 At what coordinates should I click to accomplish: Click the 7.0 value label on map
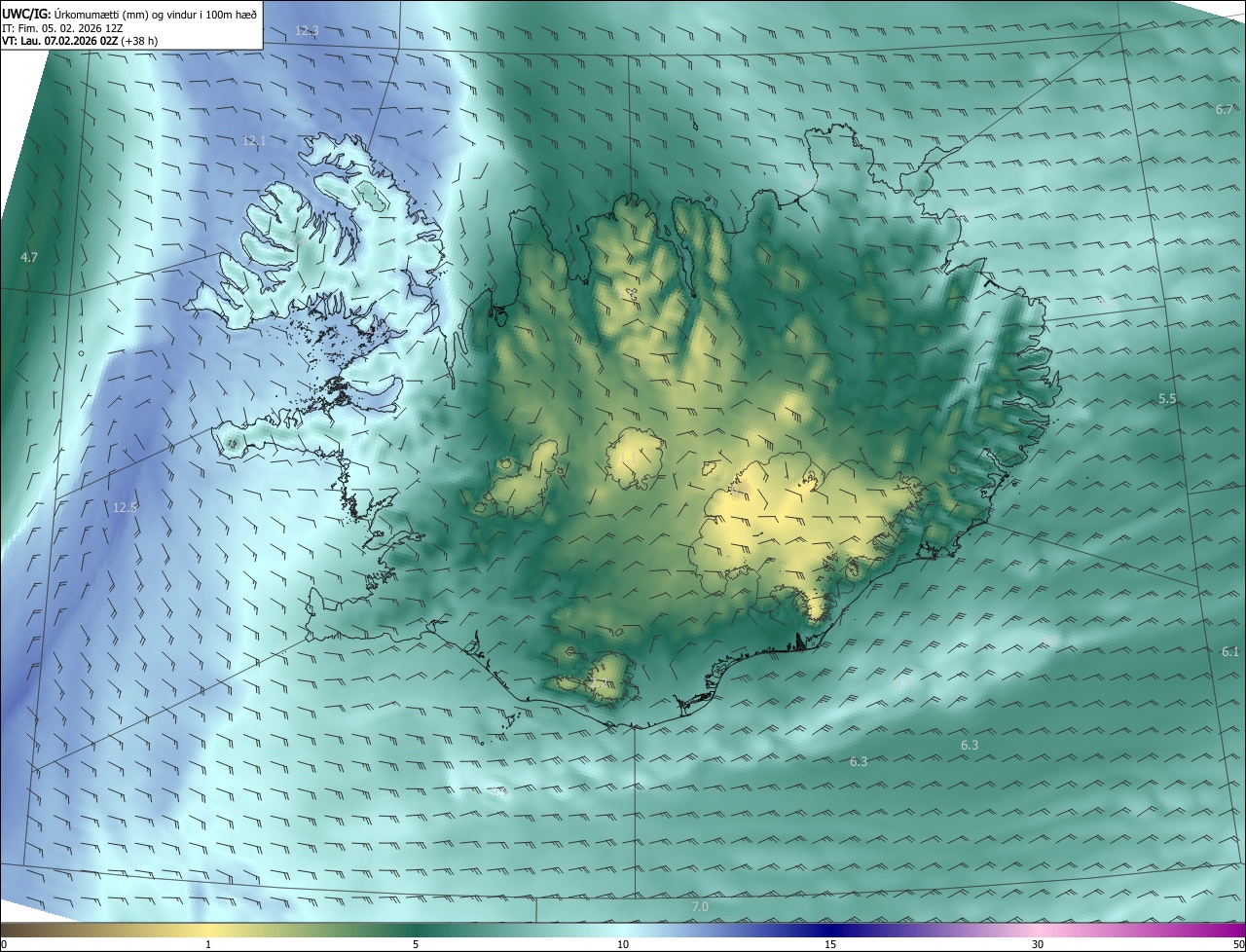pos(700,907)
